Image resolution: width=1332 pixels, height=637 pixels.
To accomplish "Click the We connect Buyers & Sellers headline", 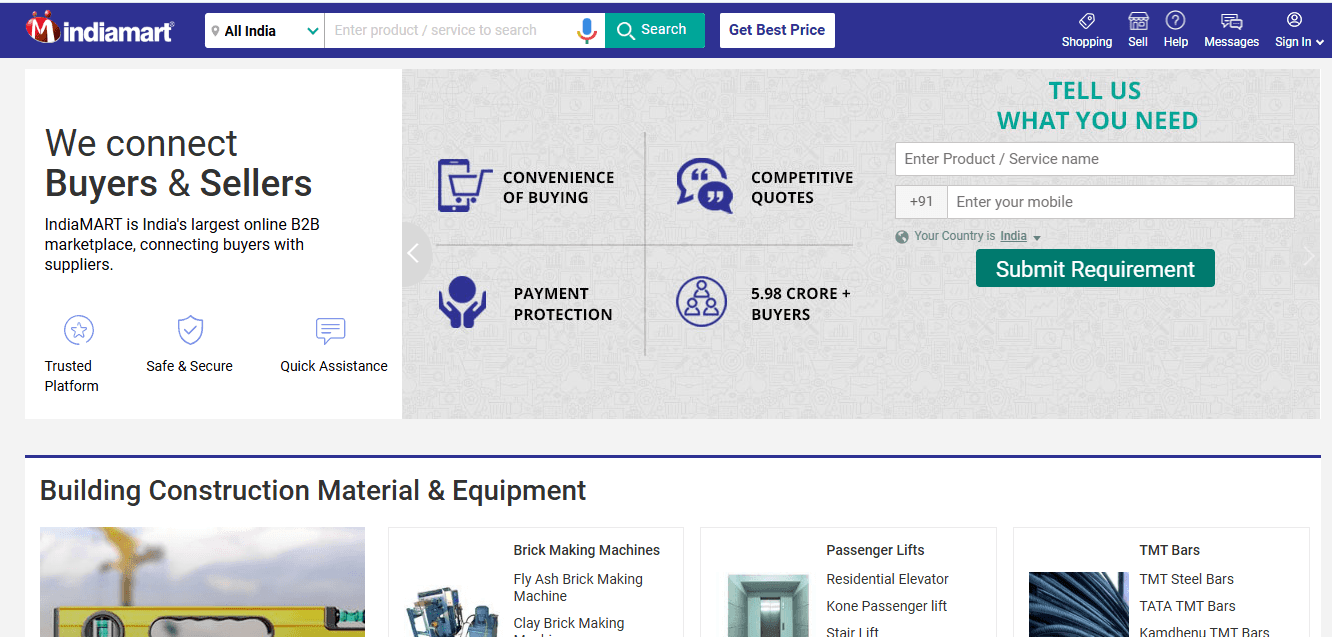I will 178,163.
